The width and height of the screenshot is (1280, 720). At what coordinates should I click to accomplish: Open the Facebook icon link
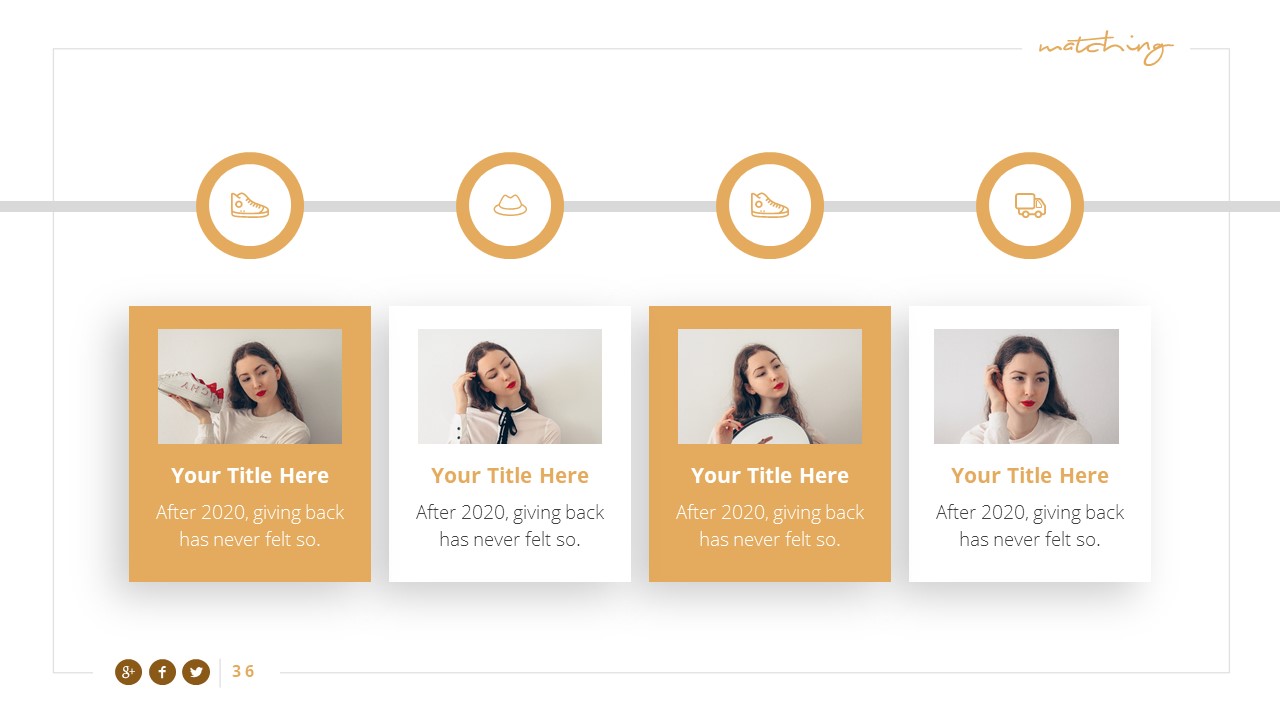[x=162, y=672]
